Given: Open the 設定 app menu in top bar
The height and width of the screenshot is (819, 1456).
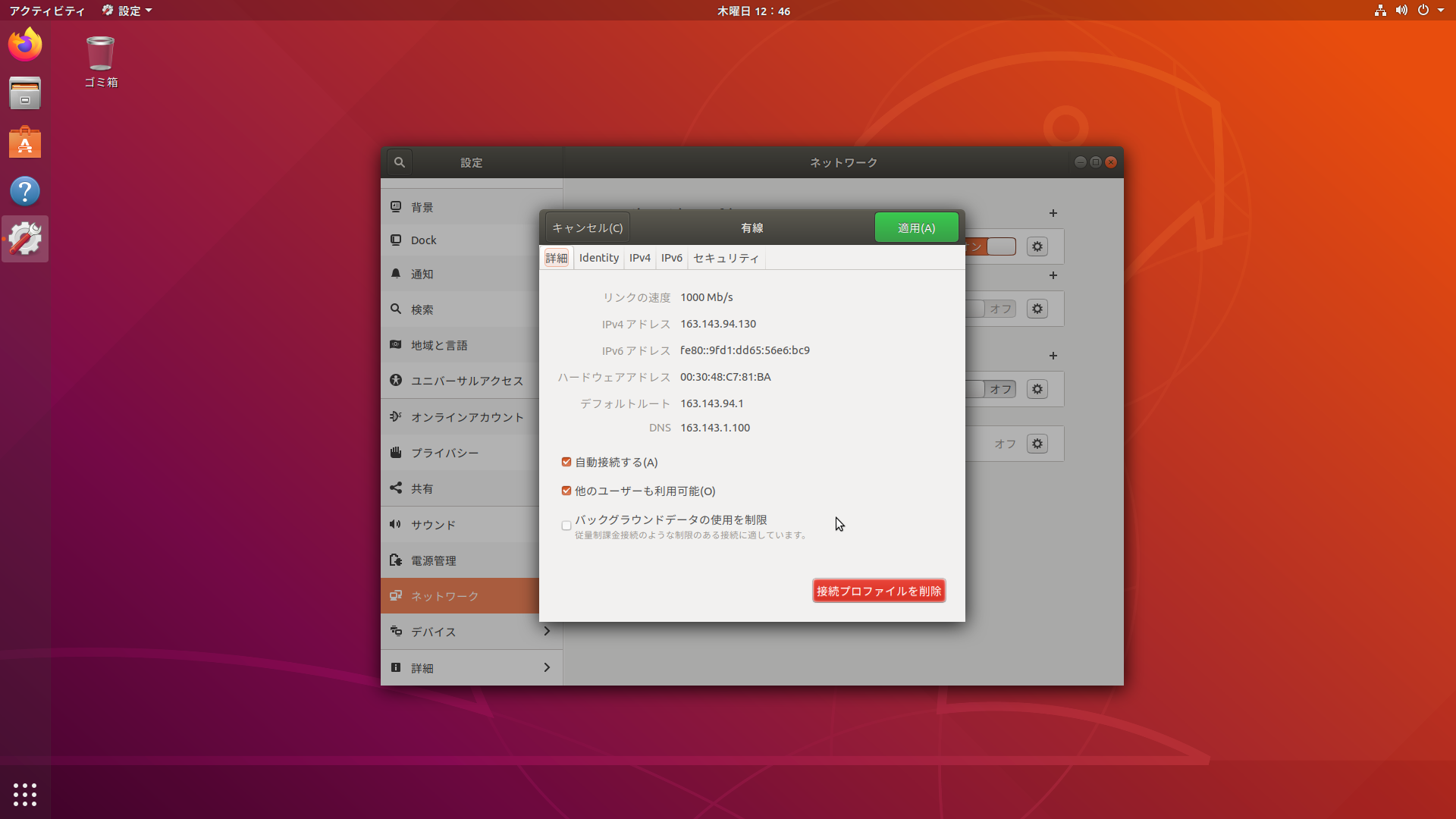Looking at the screenshot, I should pos(127,11).
